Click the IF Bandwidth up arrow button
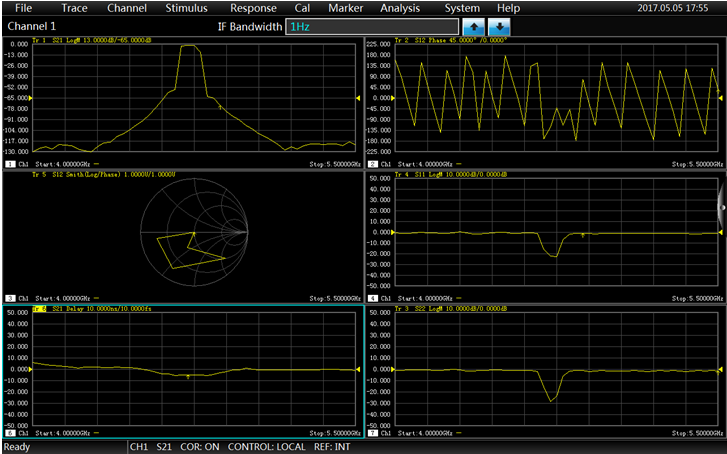727x454 pixels. click(x=475, y=26)
